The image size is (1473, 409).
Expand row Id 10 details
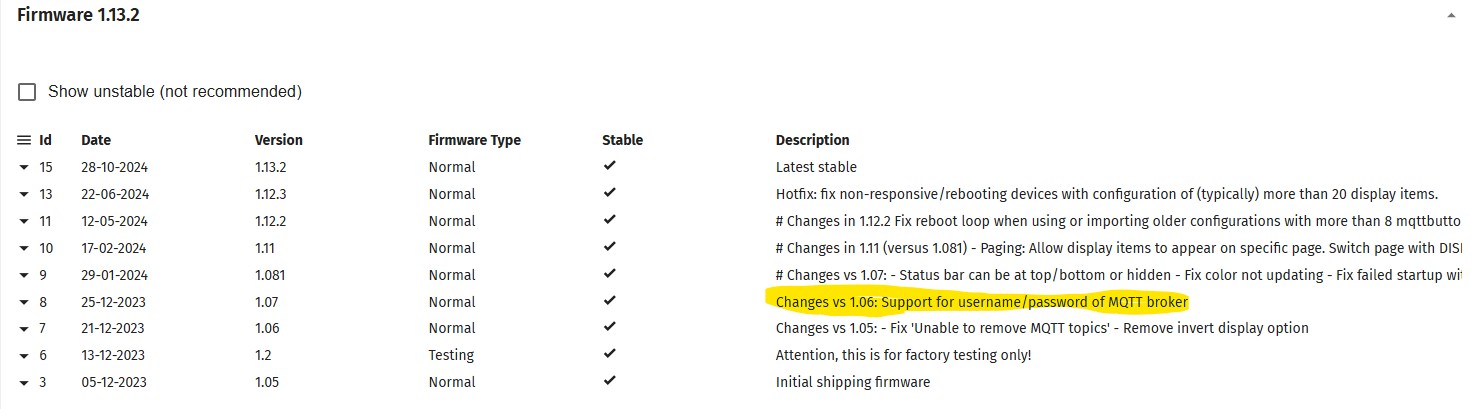point(25,249)
